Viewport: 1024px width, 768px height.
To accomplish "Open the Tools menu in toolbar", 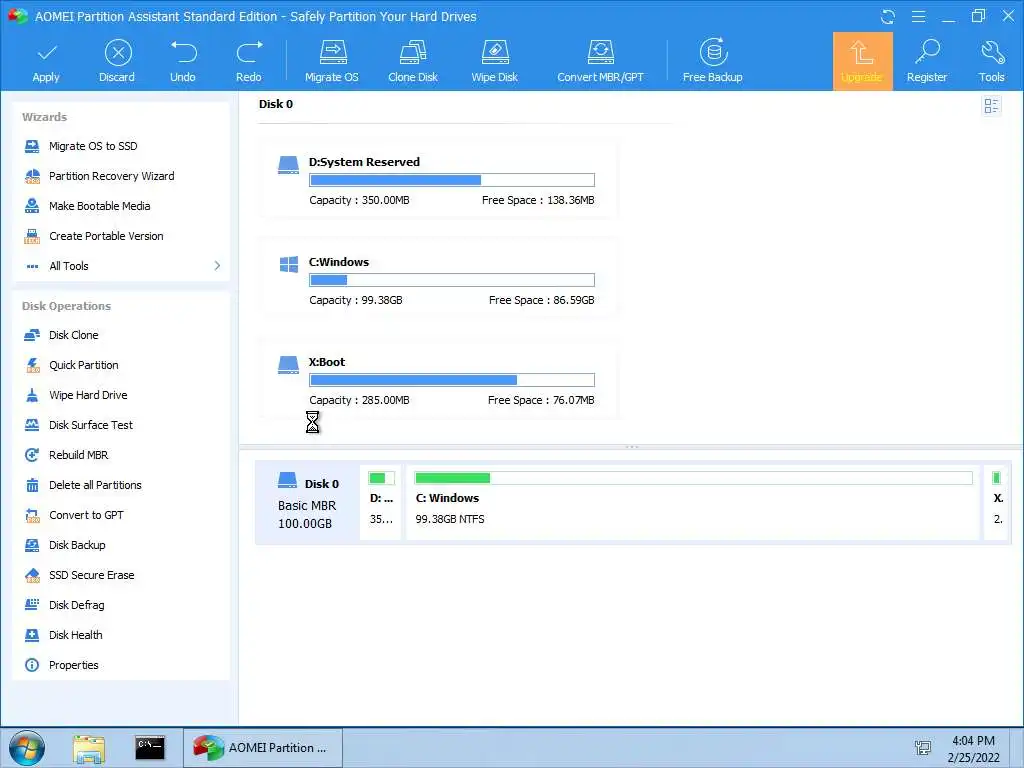I will [x=991, y=63].
